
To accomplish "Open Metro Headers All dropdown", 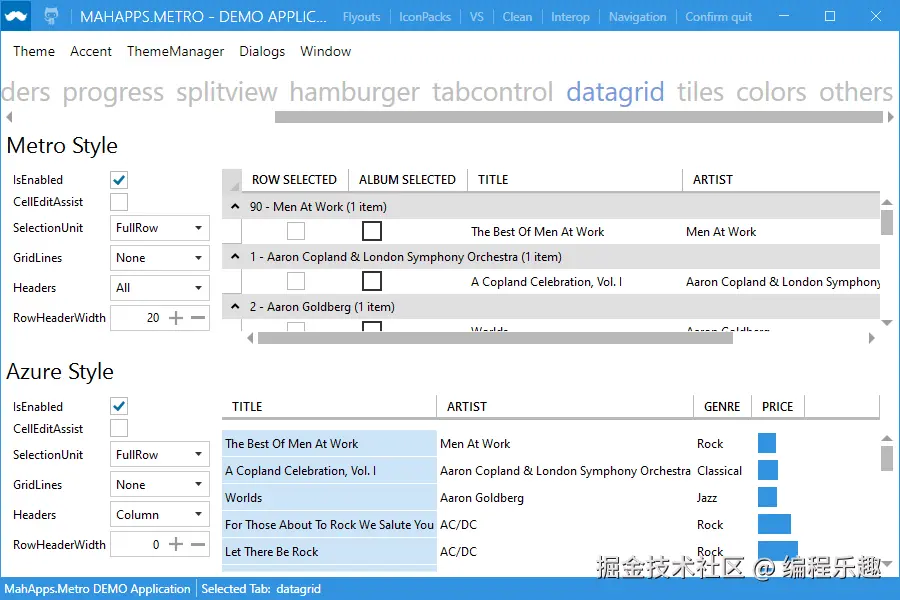I will [160, 288].
